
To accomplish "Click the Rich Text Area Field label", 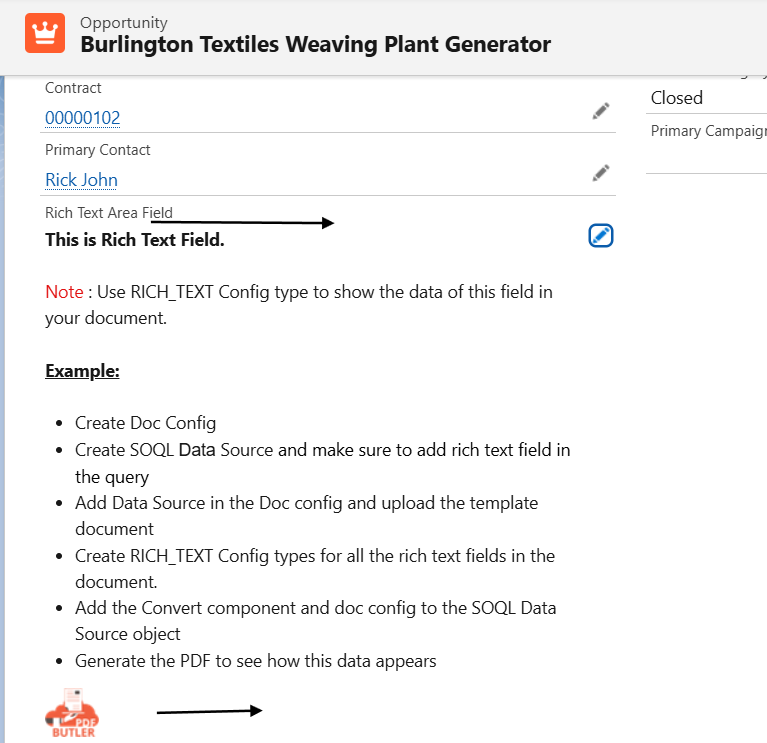I will point(108,213).
